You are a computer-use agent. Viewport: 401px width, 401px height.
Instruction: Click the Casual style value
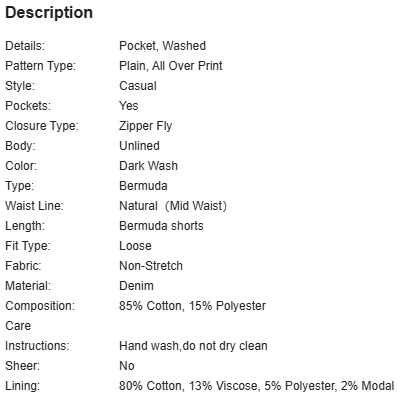(138, 86)
